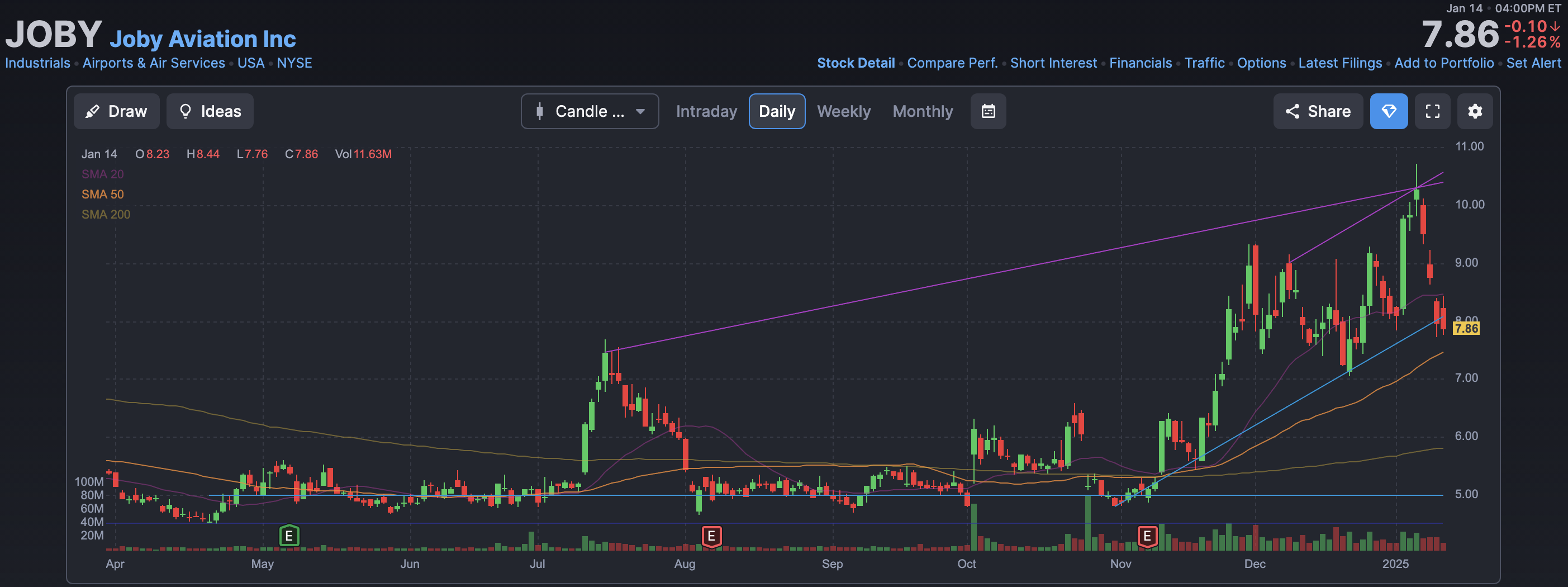1568x587 pixels.
Task: View Latest Filings
Action: point(1340,63)
